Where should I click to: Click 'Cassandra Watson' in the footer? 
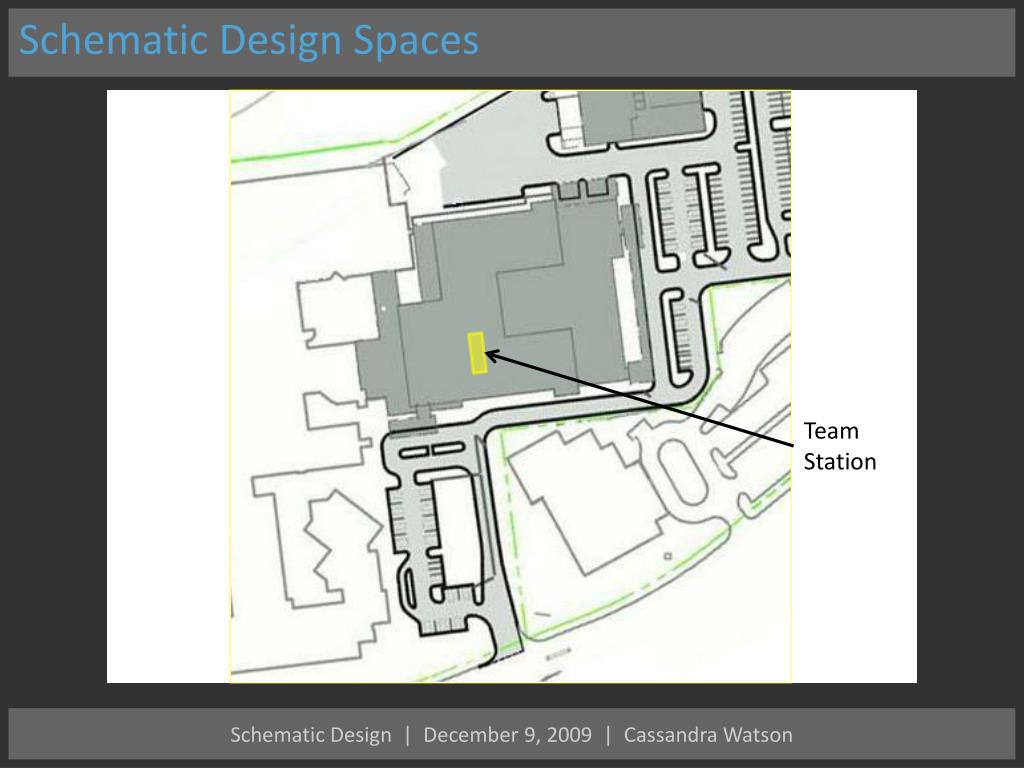708,735
